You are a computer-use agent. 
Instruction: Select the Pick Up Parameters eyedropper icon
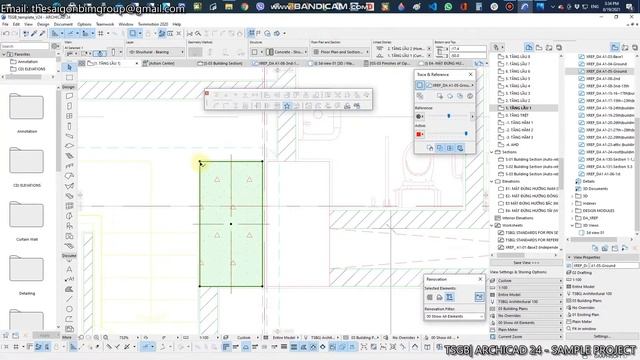point(34,33)
